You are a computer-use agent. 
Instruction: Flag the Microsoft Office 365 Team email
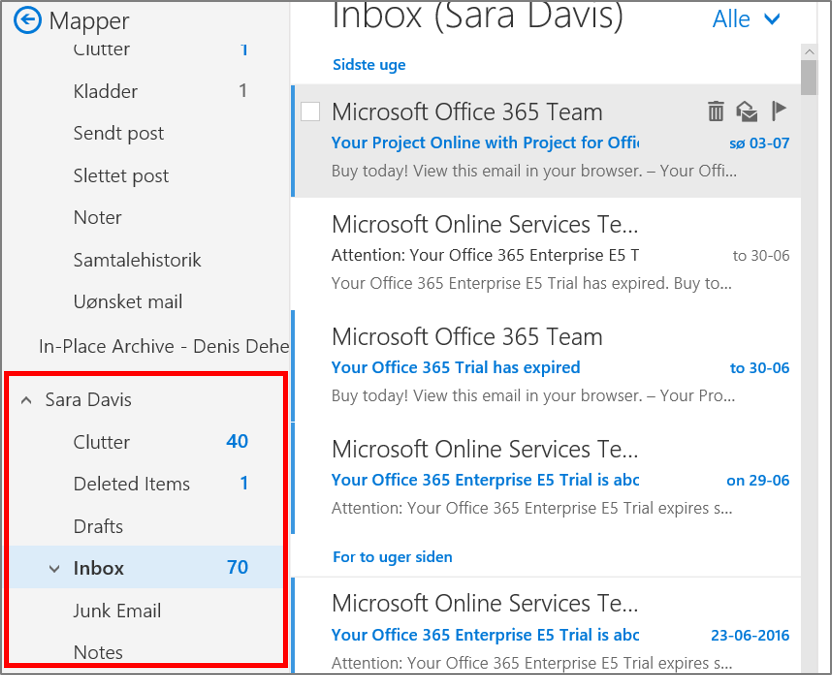pyautogui.click(x=779, y=110)
